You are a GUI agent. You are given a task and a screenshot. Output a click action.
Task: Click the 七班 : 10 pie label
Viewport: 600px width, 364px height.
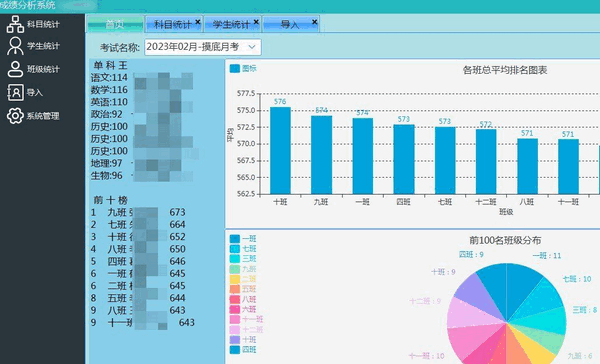(577, 279)
